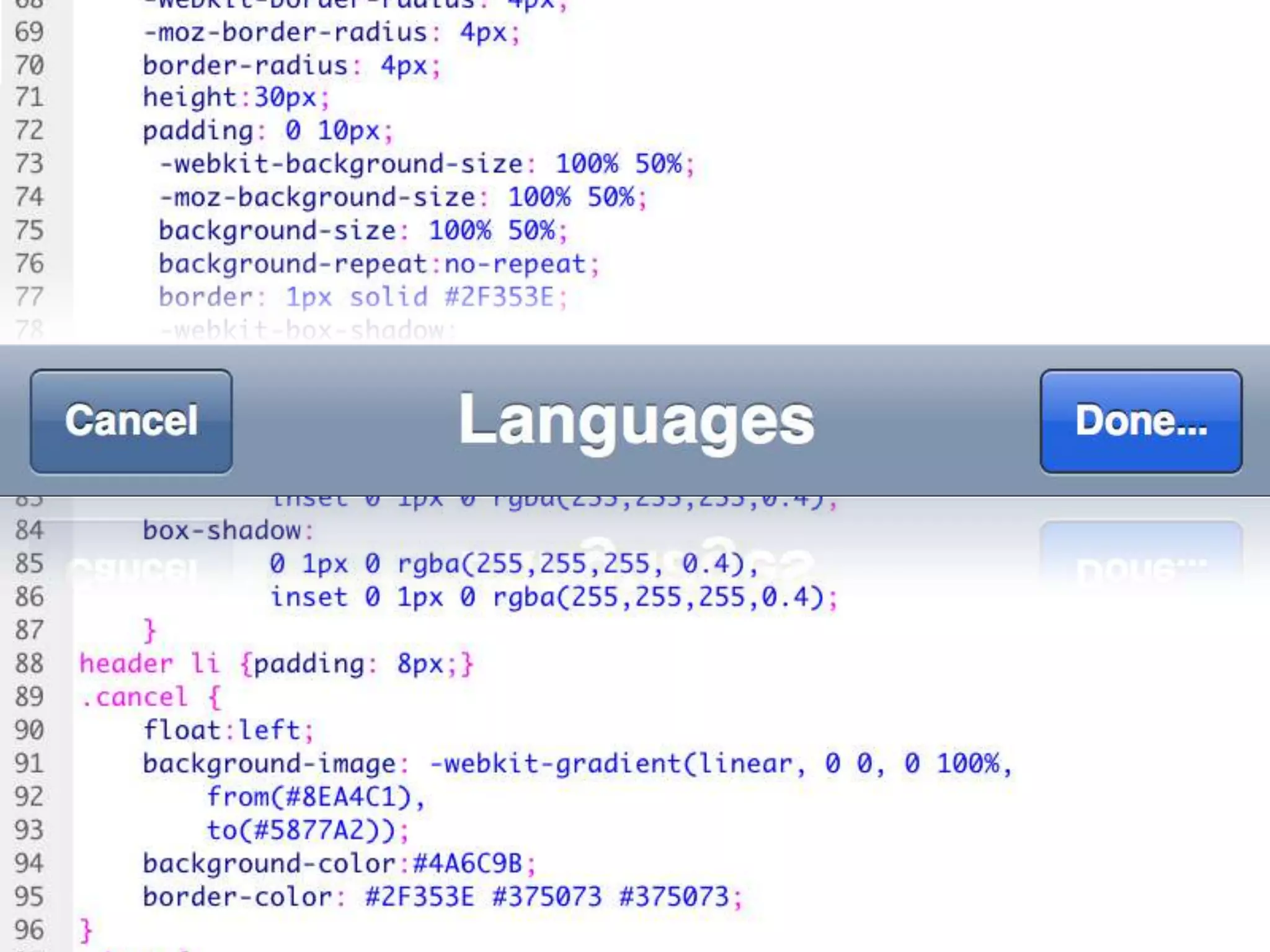Click the -webkit-background-size property line
The height and width of the screenshot is (952, 1270).
coord(427,164)
